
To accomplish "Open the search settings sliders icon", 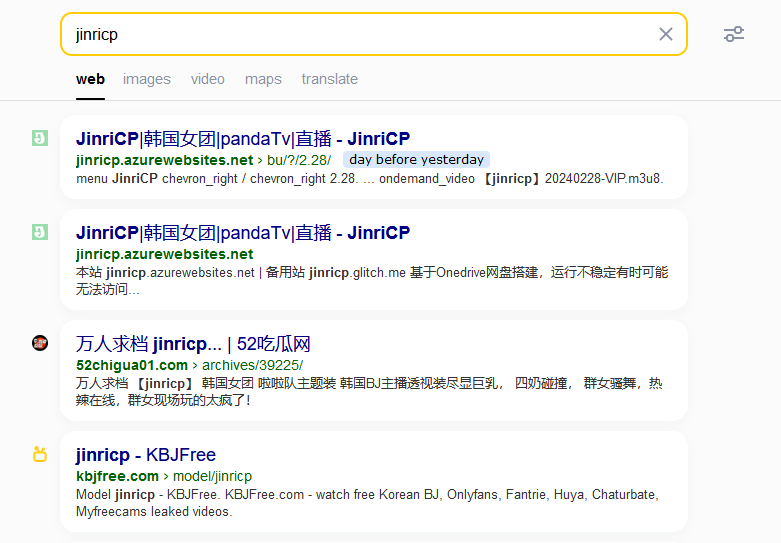I will (x=734, y=34).
